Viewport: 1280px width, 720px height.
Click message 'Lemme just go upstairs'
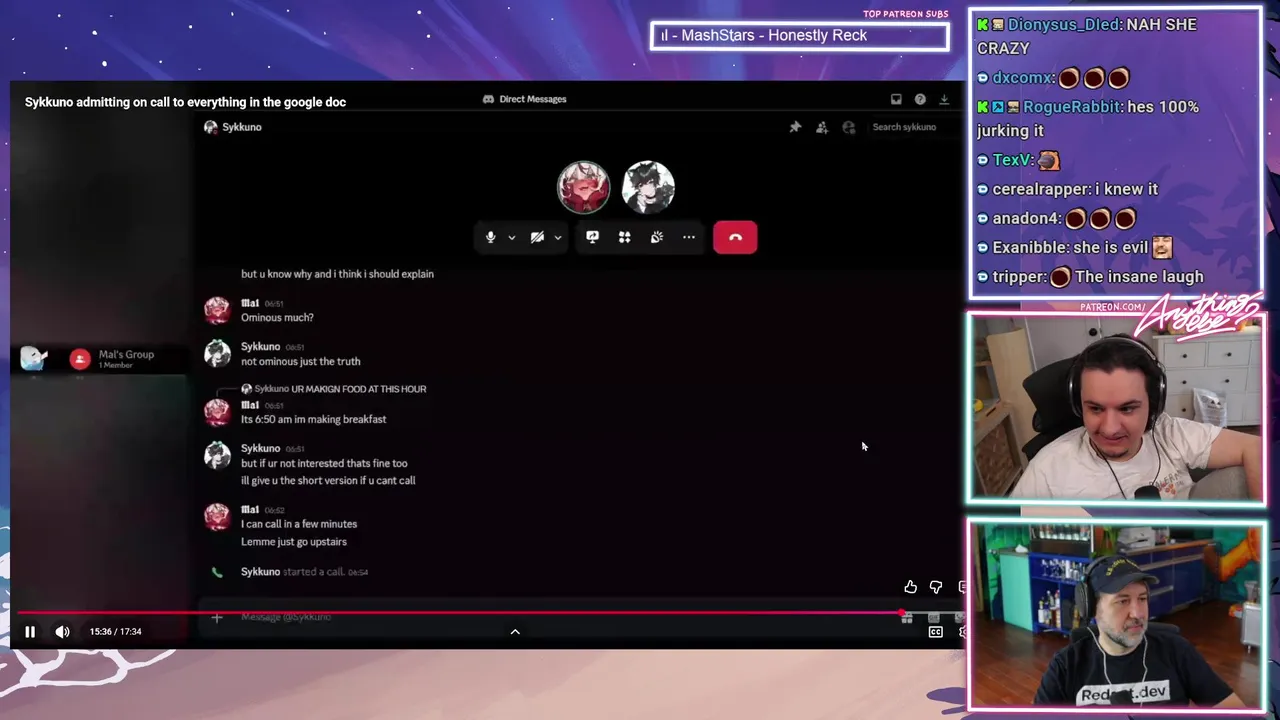tap(294, 542)
